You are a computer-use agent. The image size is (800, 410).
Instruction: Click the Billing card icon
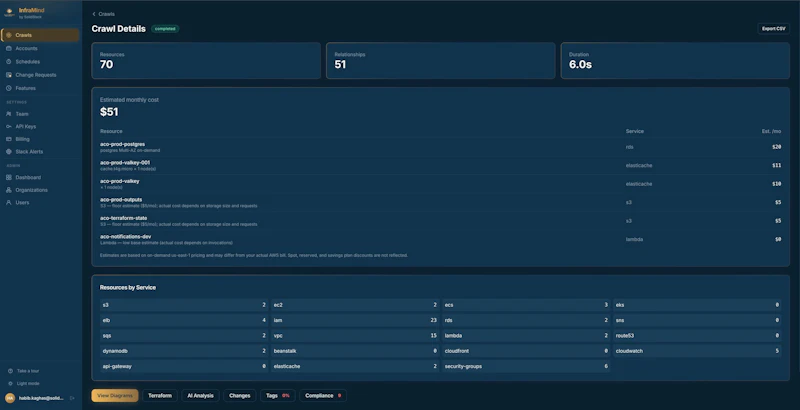pos(9,139)
